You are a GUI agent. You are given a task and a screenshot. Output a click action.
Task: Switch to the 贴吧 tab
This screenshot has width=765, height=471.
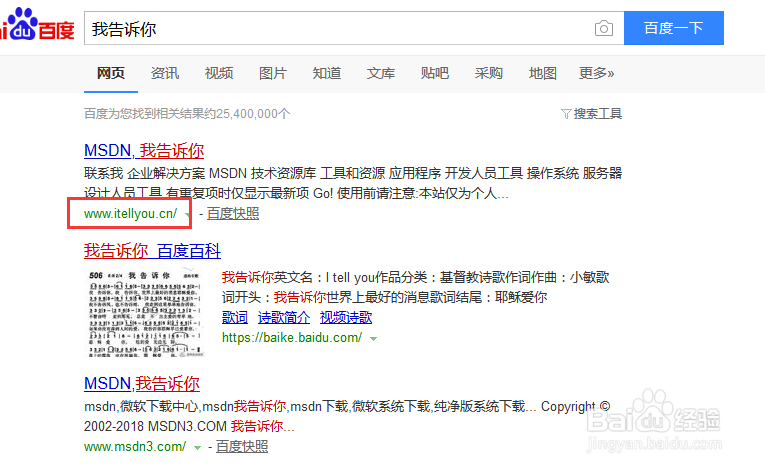pos(435,73)
